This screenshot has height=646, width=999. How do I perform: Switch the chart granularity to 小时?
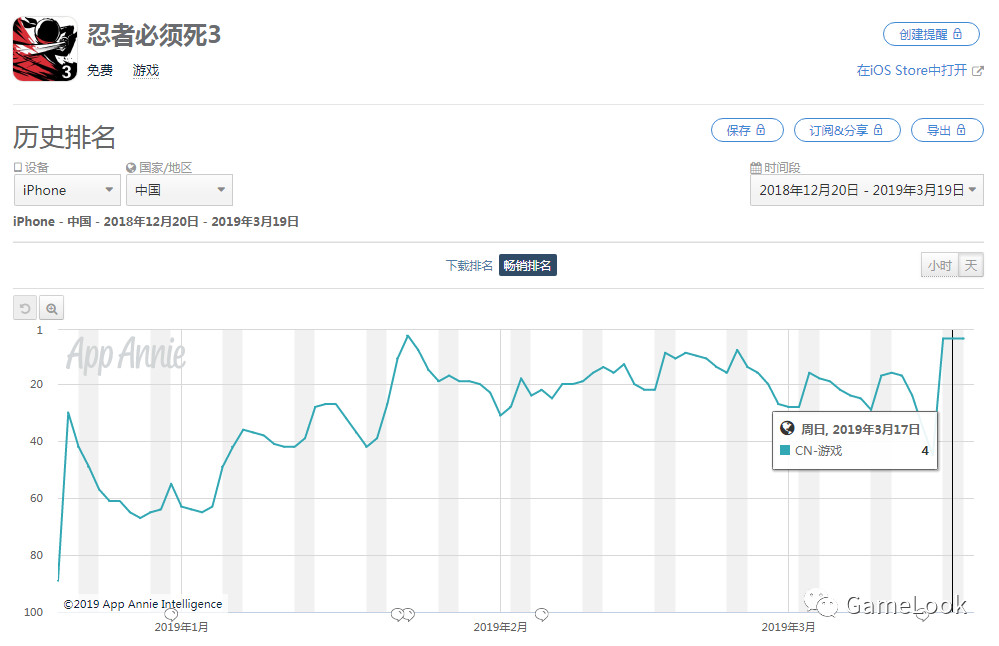938,265
